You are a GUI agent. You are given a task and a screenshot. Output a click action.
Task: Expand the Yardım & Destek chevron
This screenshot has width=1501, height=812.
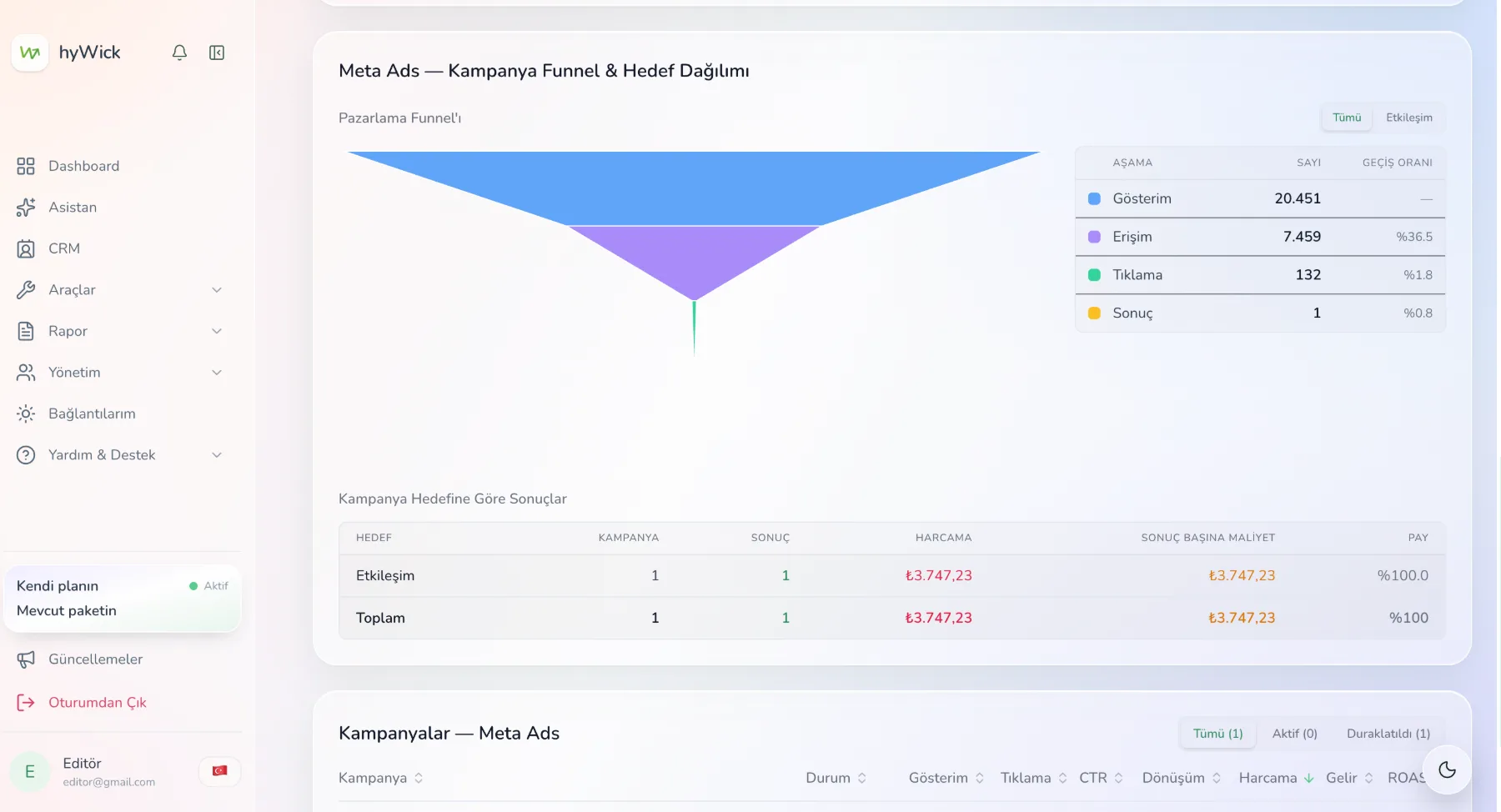pos(217,455)
